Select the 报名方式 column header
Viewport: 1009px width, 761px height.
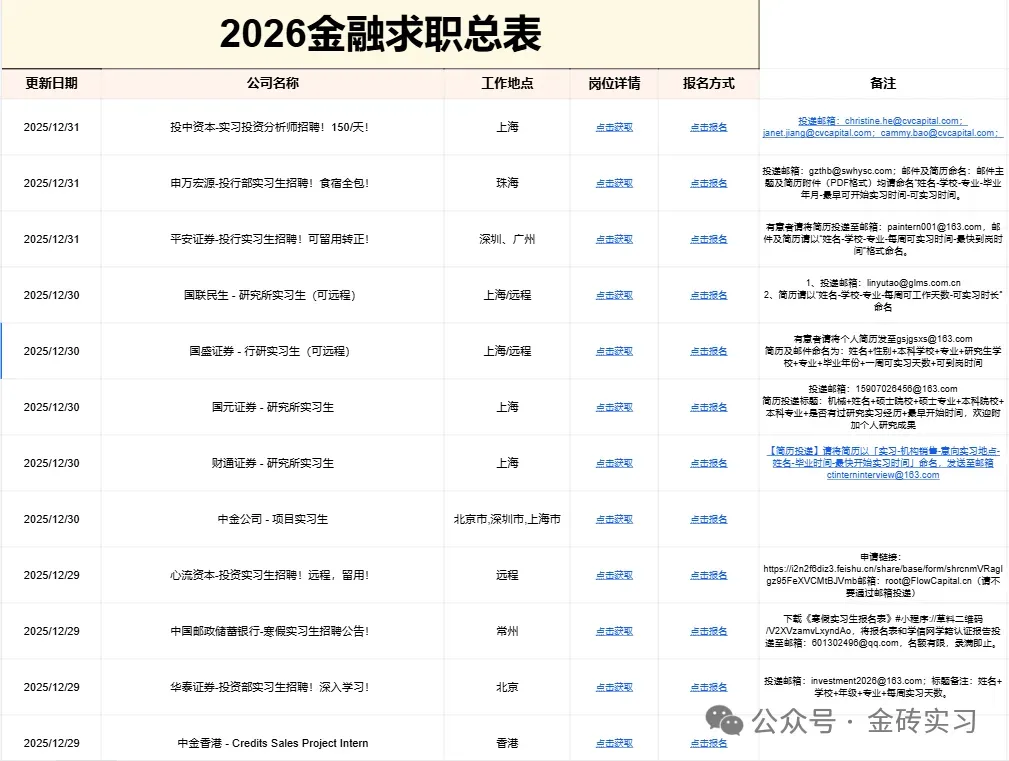708,83
